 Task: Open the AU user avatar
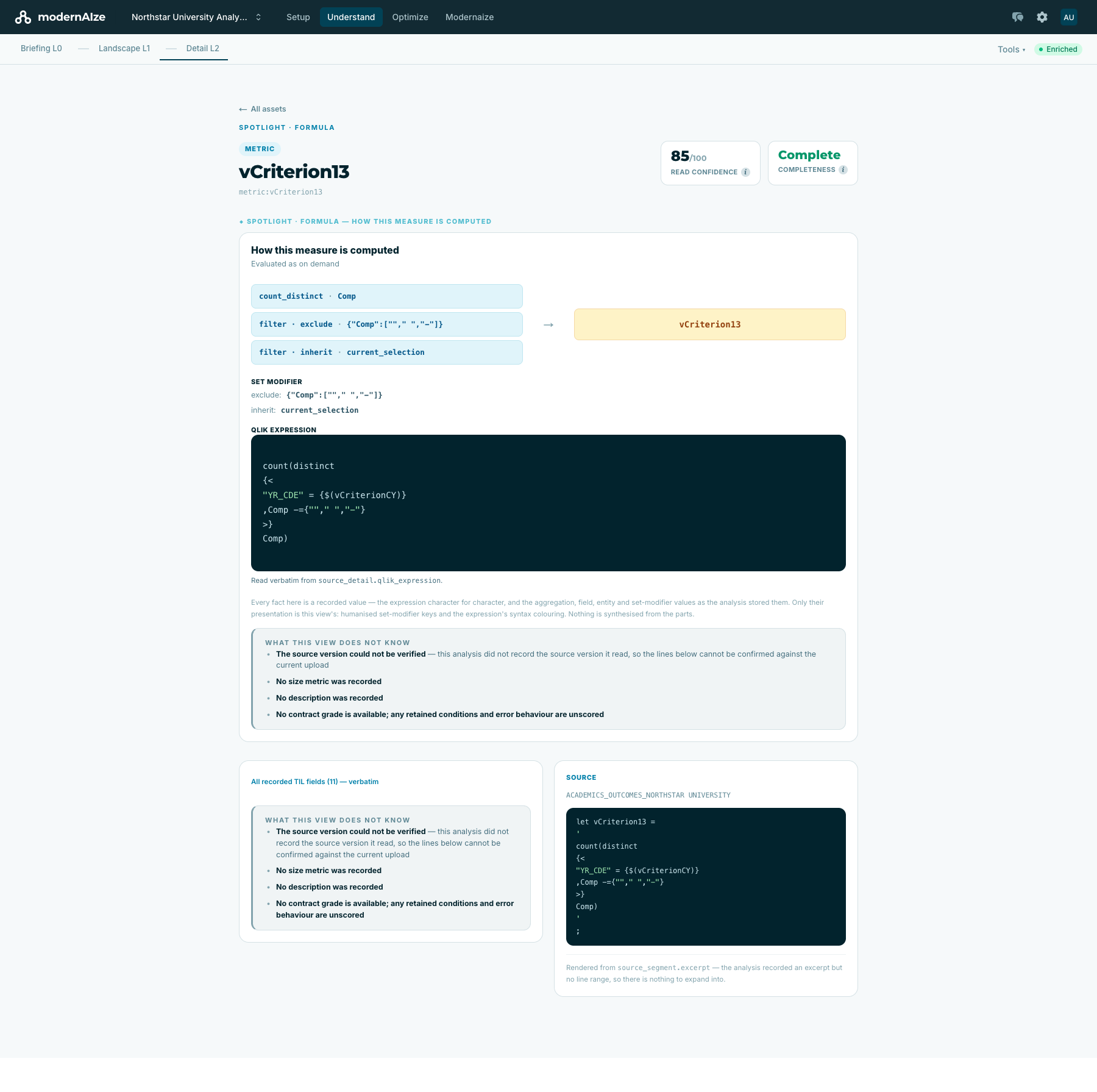pyautogui.click(x=1068, y=17)
